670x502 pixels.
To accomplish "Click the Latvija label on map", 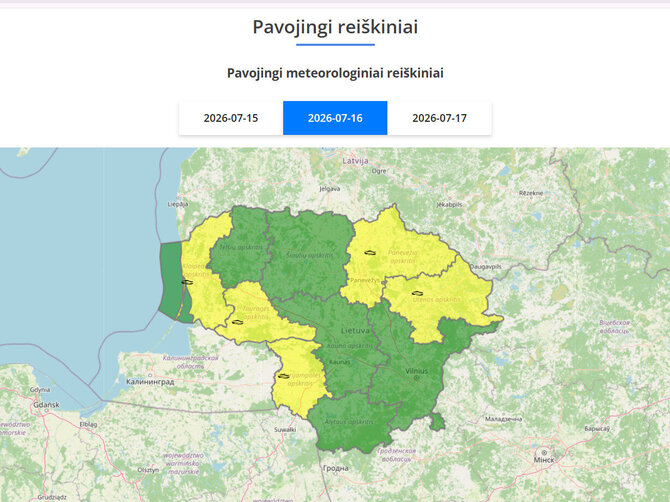I will [x=355, y=161].
